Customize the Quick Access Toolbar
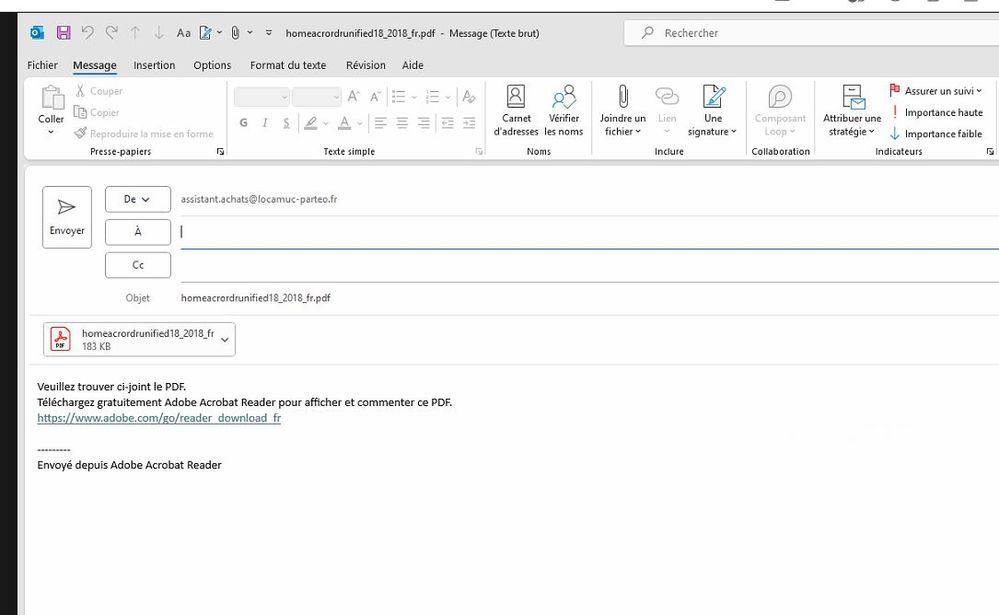Image resolution: width=999 pixels, height=615 pixels. coord(269,33)
